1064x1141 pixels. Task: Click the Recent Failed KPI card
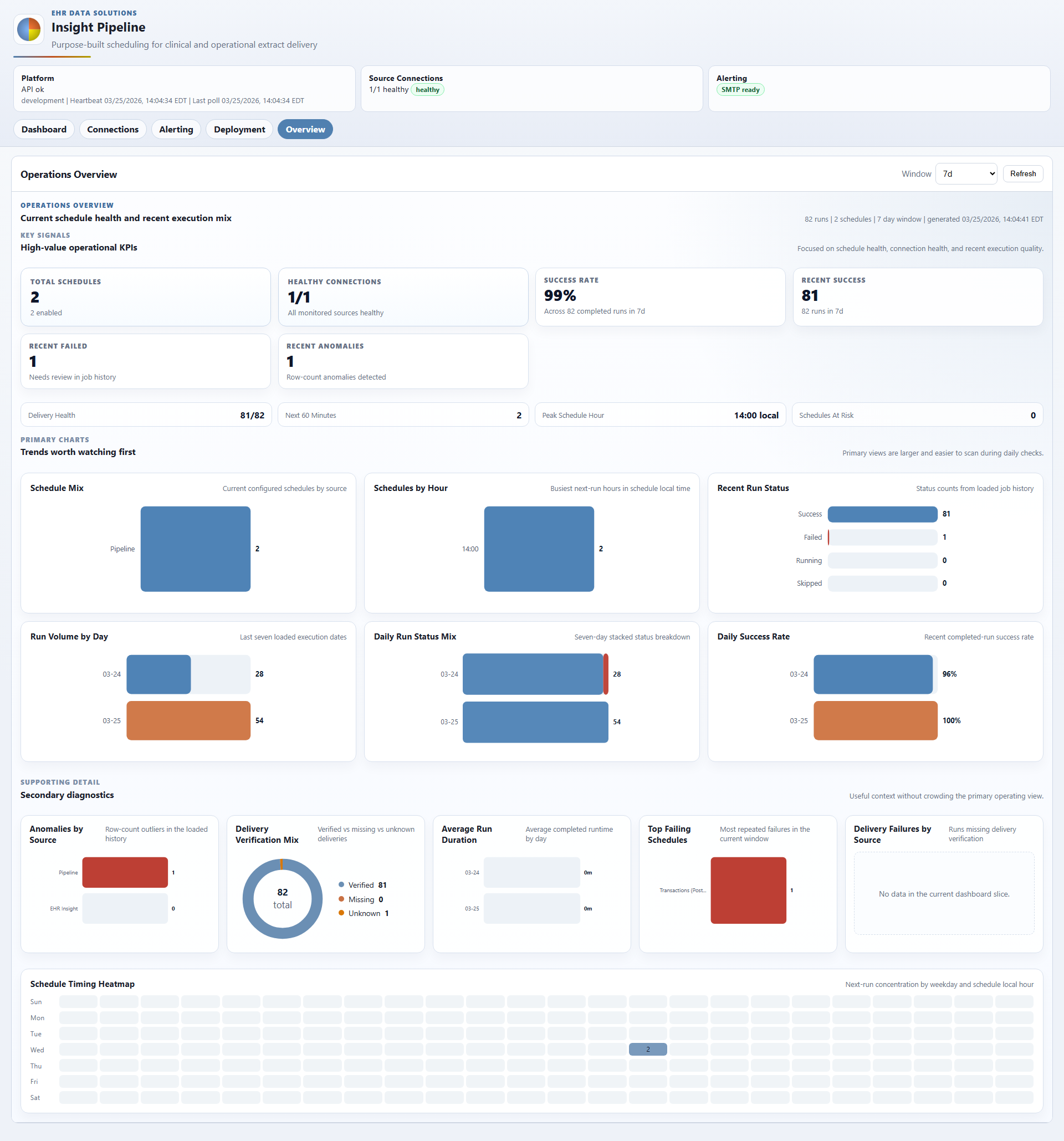point(145,361)
